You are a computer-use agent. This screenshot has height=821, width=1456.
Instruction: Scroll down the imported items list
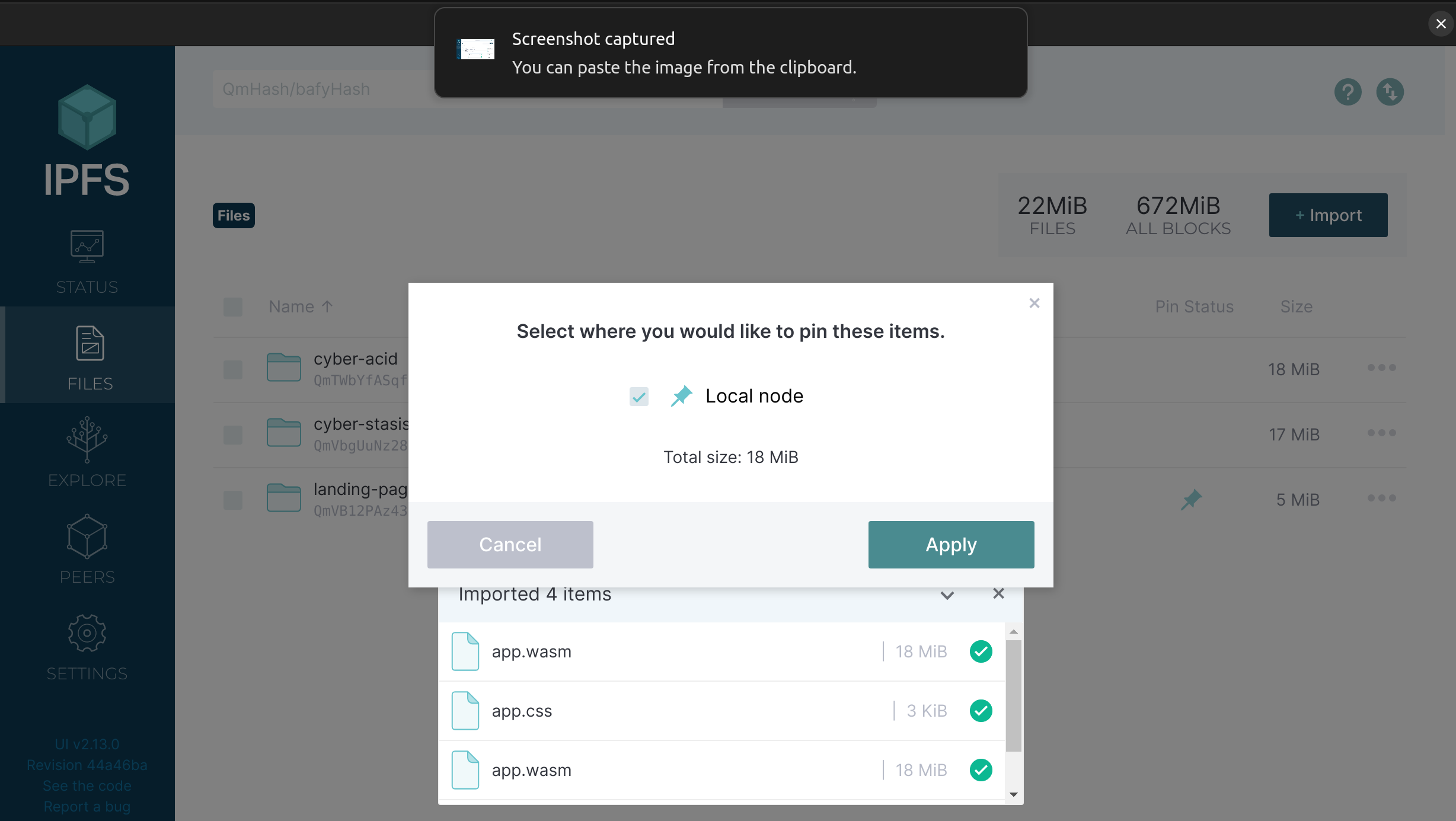coord(1013,795)
